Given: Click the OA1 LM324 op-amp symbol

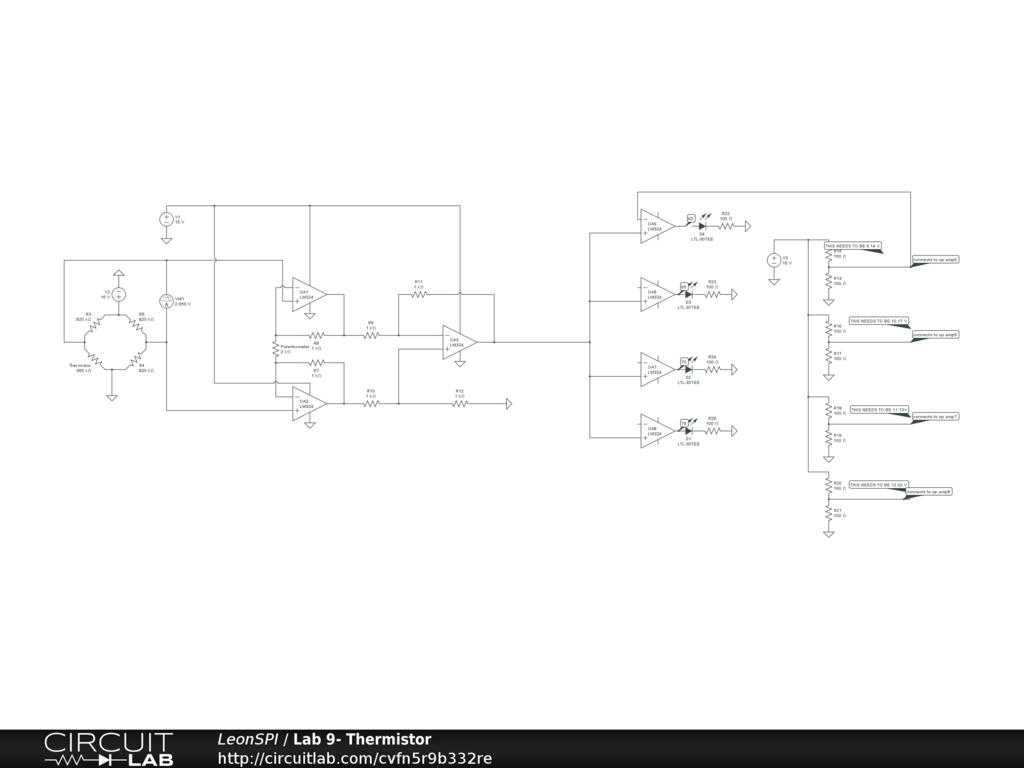Looking at the screenshot, I should [x=307, y=294].
